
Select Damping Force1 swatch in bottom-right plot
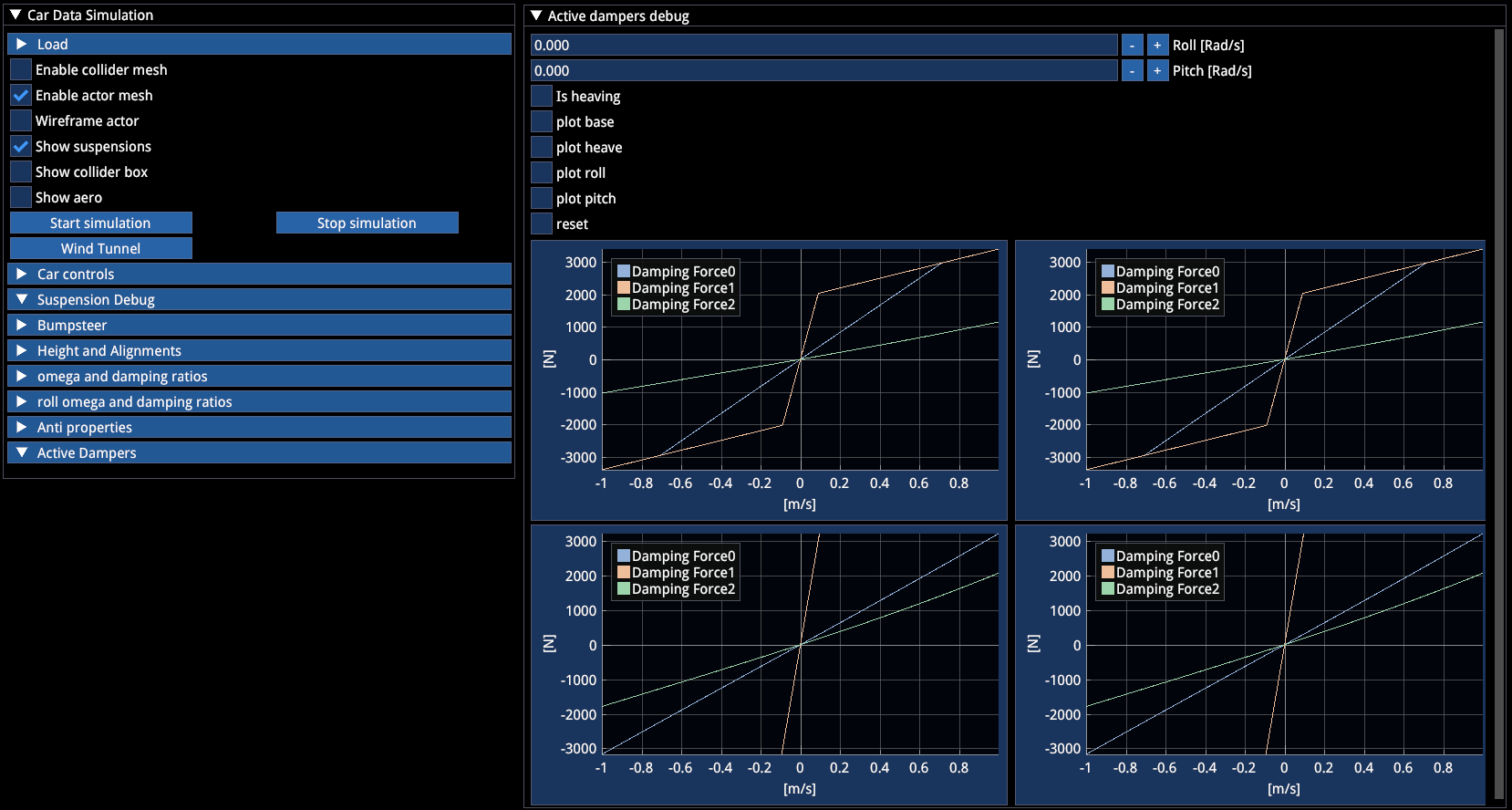(1108, 572)
